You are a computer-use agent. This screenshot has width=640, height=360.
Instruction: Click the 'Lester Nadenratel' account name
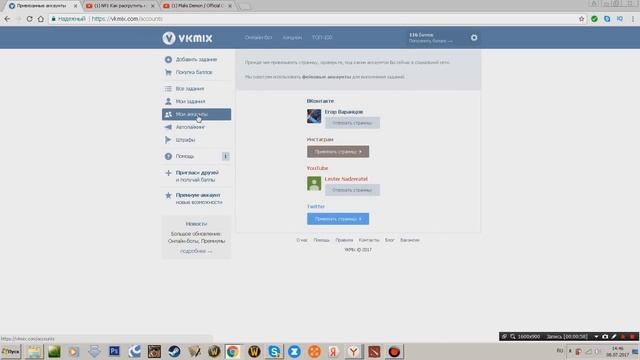point(346,179)
